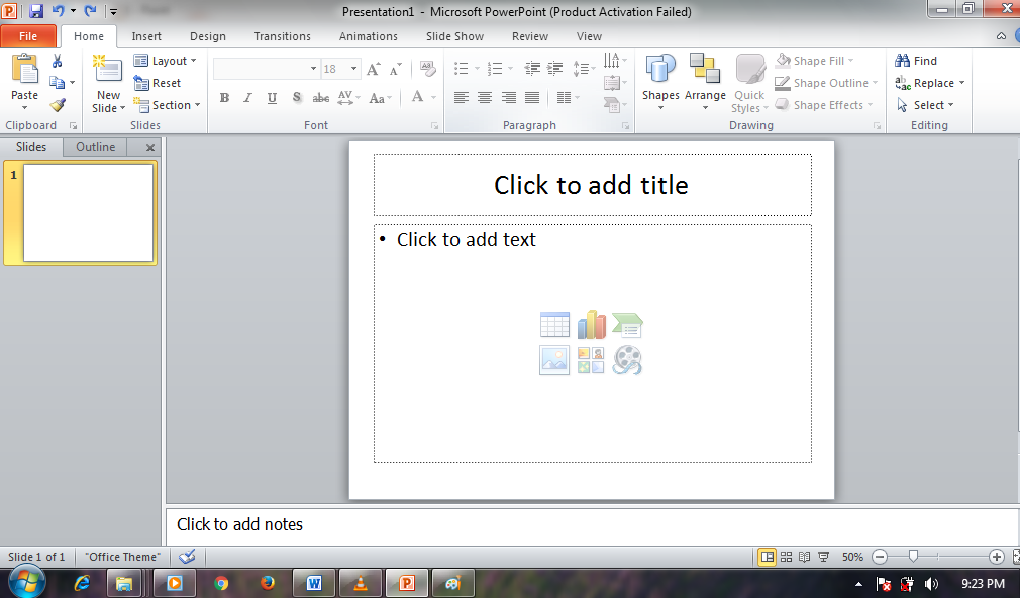
Task: Open the Animations tab
Action: pos(368,36)
